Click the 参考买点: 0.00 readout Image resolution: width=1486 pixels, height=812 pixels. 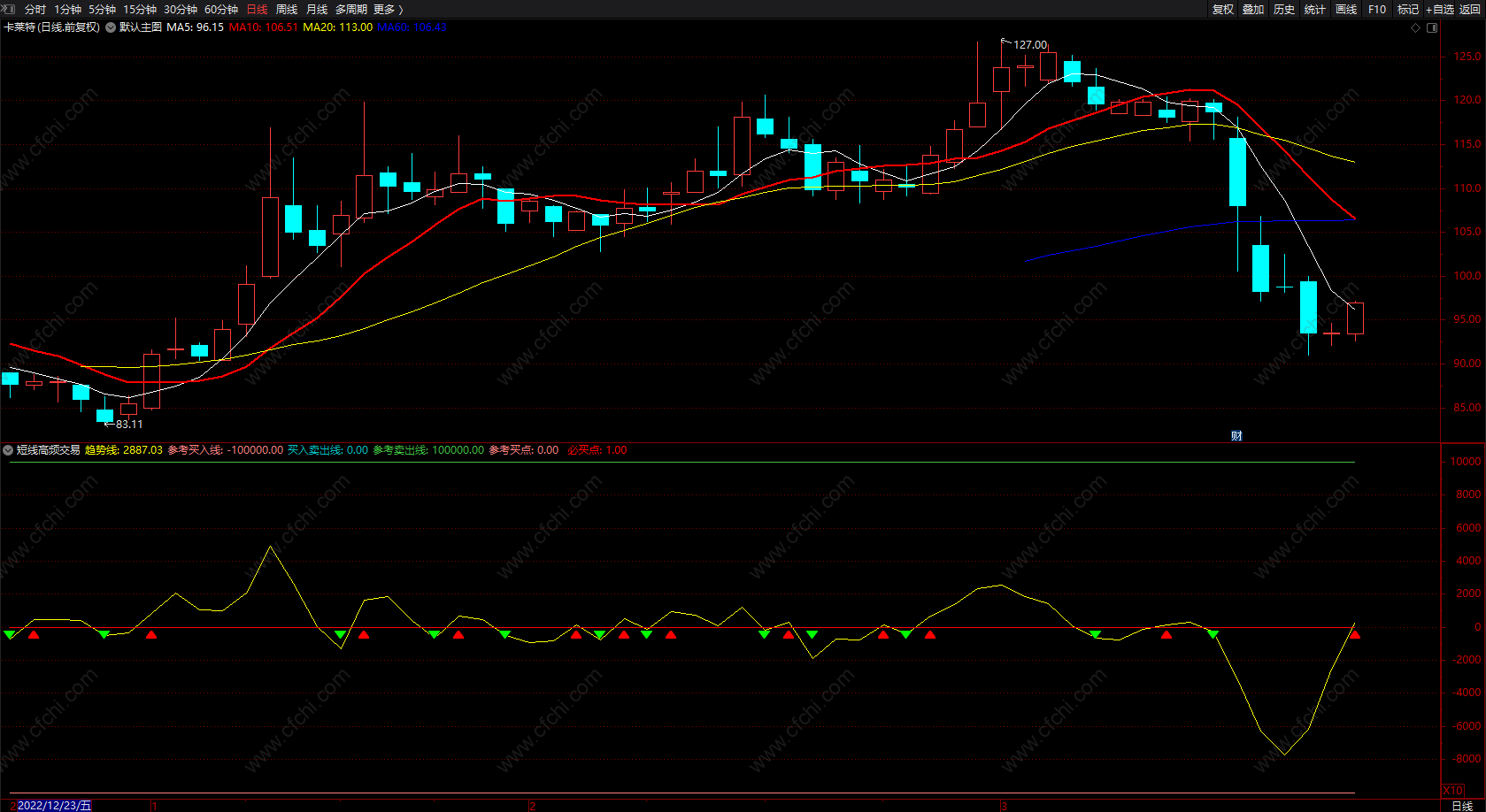click(x=524, y=450)
